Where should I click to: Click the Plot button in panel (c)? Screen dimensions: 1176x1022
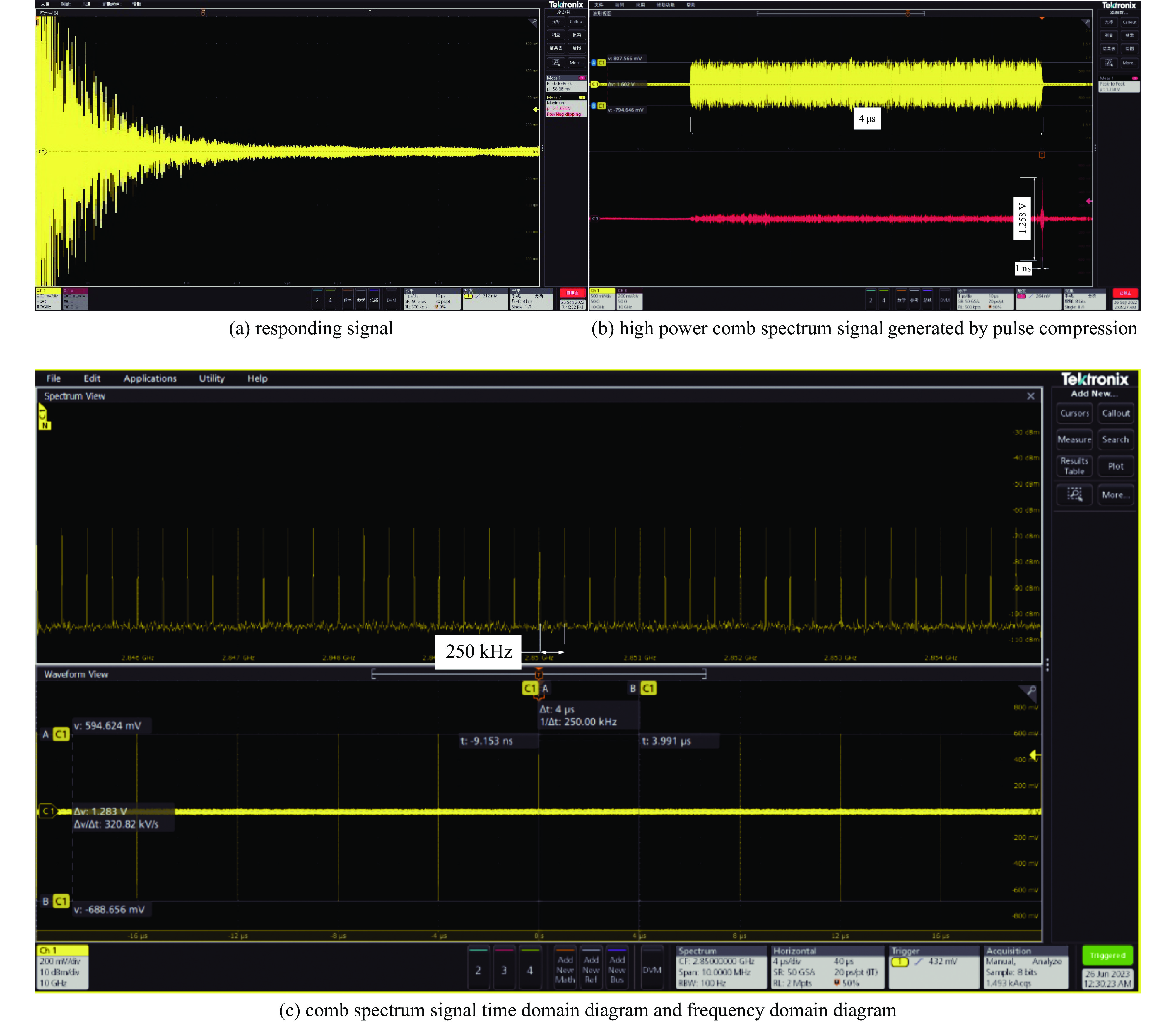(1116, 466)
